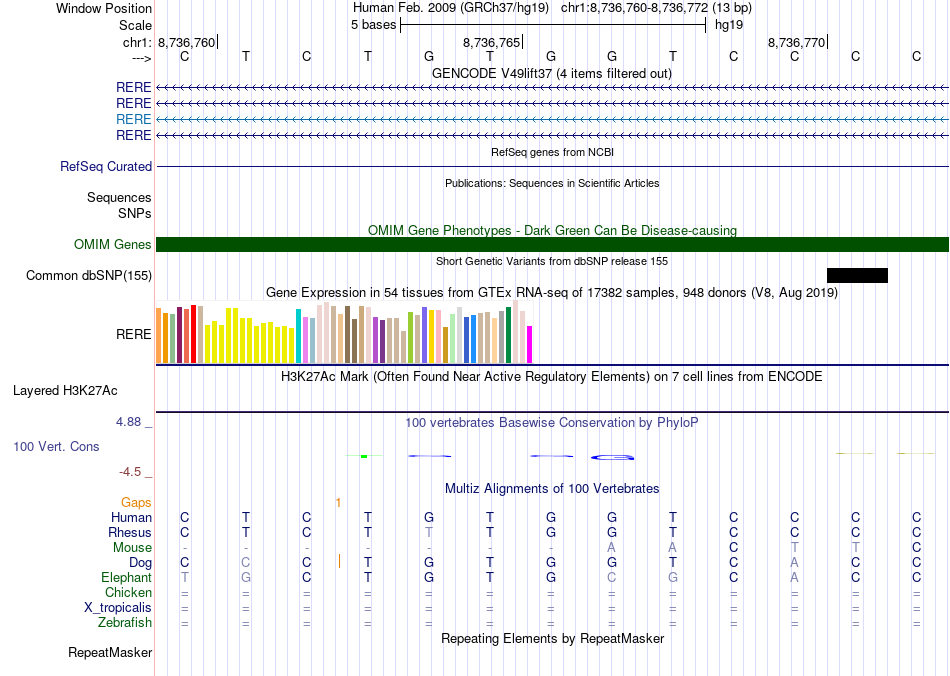
Task: Open the RepeatMasker track label
Action: click(x=110, y=653)
